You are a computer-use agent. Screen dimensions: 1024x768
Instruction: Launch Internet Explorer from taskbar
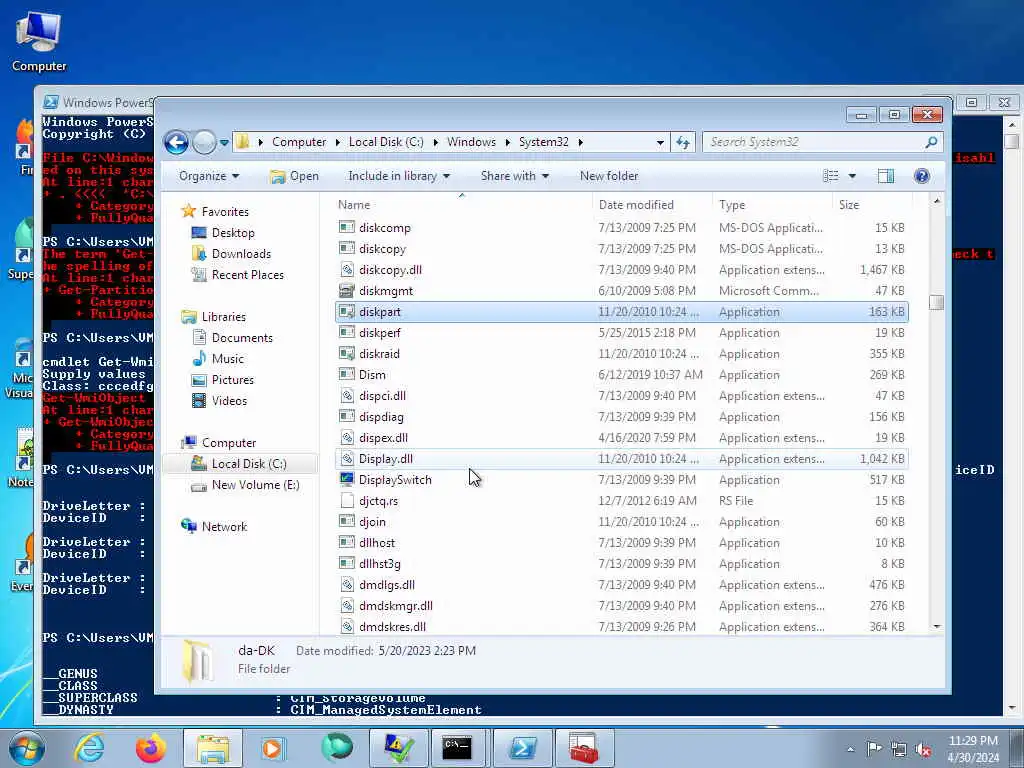pyautogui.click(x=89, y=748)
